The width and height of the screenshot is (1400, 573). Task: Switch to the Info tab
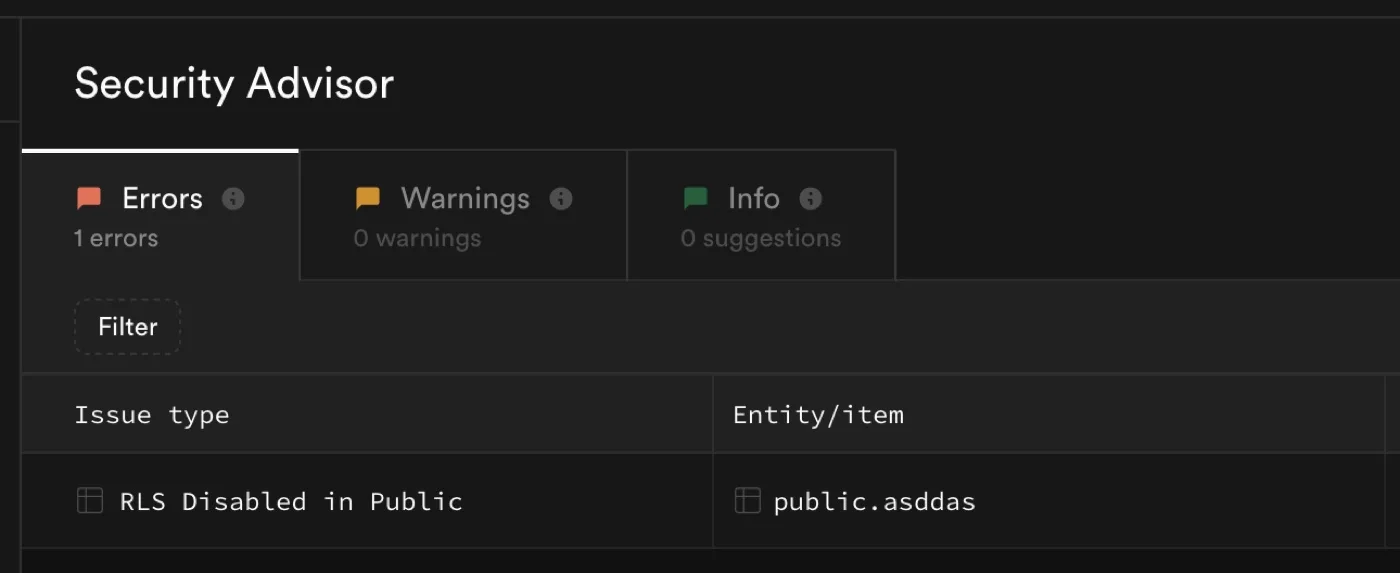(761, 215)
